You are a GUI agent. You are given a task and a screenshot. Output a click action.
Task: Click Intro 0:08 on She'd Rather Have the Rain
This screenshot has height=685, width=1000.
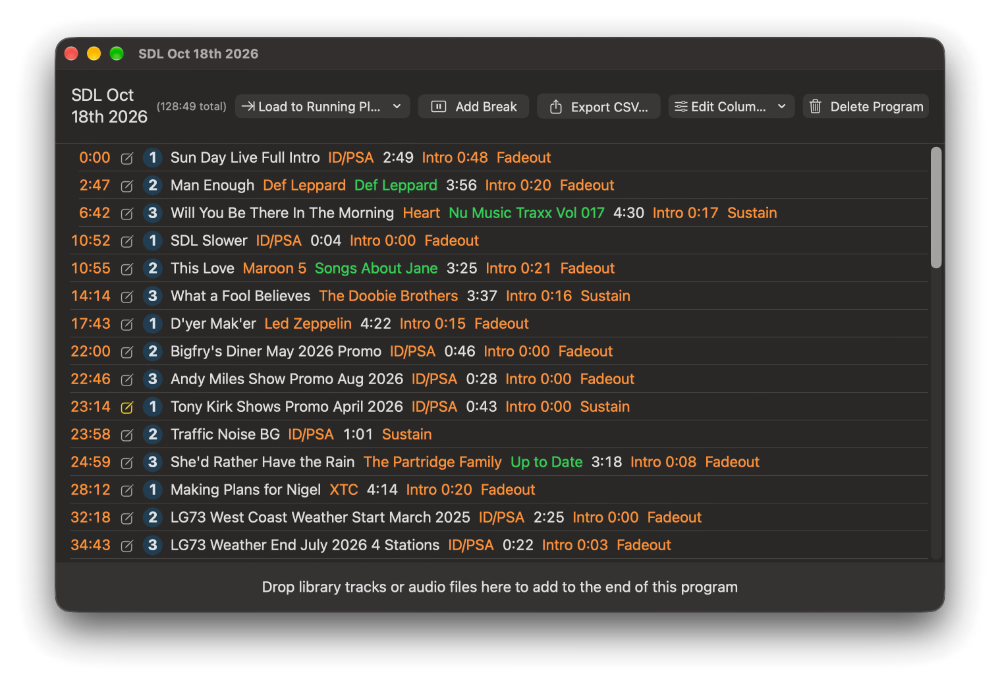tap(663, 462)
